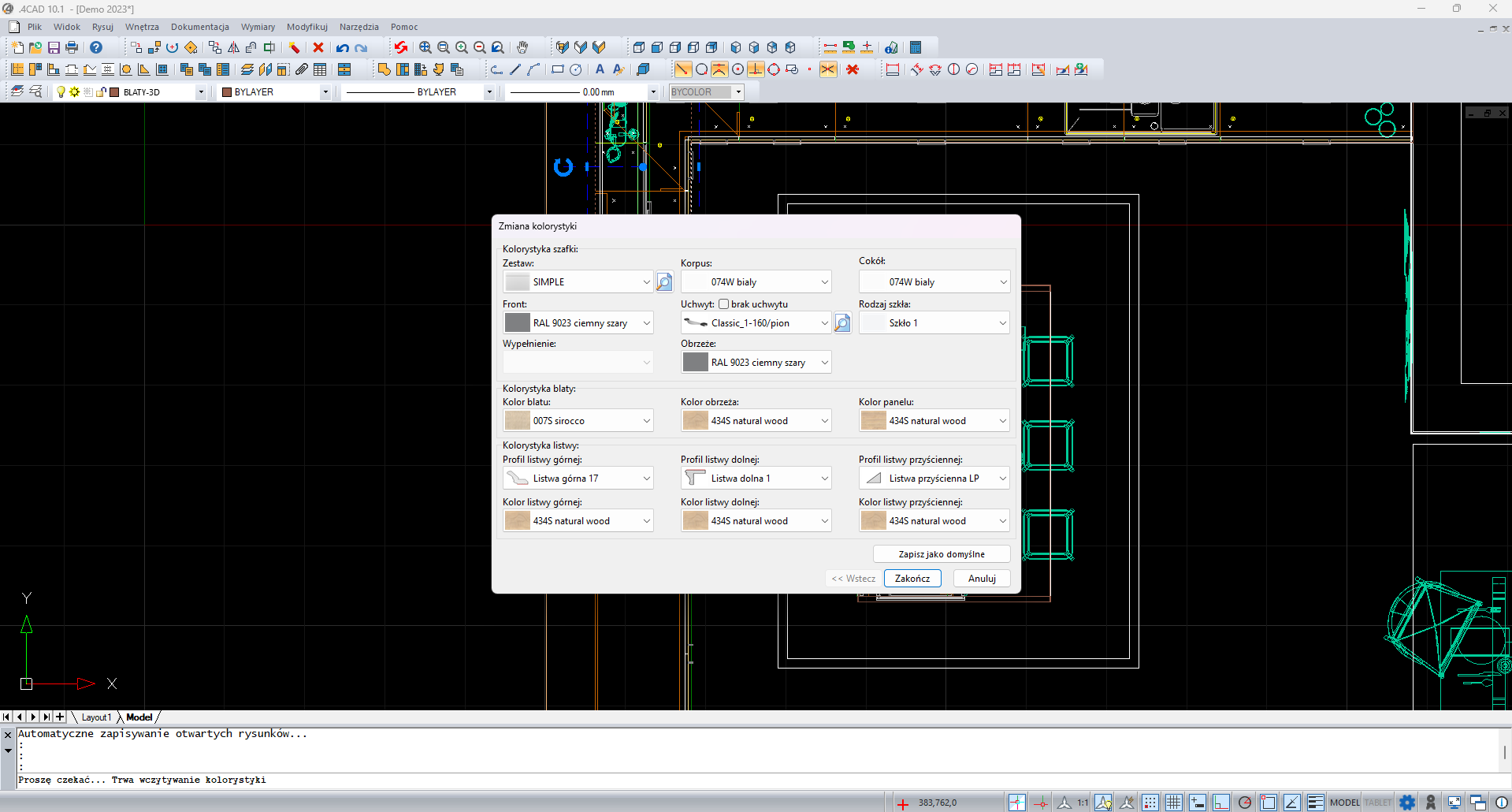Click 'Zapisz jako domyślne' button
Image resolution: width=1512 pixels, height=812 pixels.
(x=941, y=554)
